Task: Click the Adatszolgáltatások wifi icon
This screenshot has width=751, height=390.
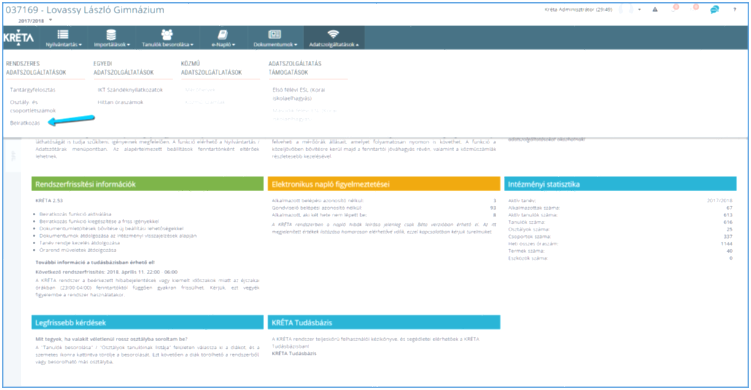Action: click(x=333, y=34)
